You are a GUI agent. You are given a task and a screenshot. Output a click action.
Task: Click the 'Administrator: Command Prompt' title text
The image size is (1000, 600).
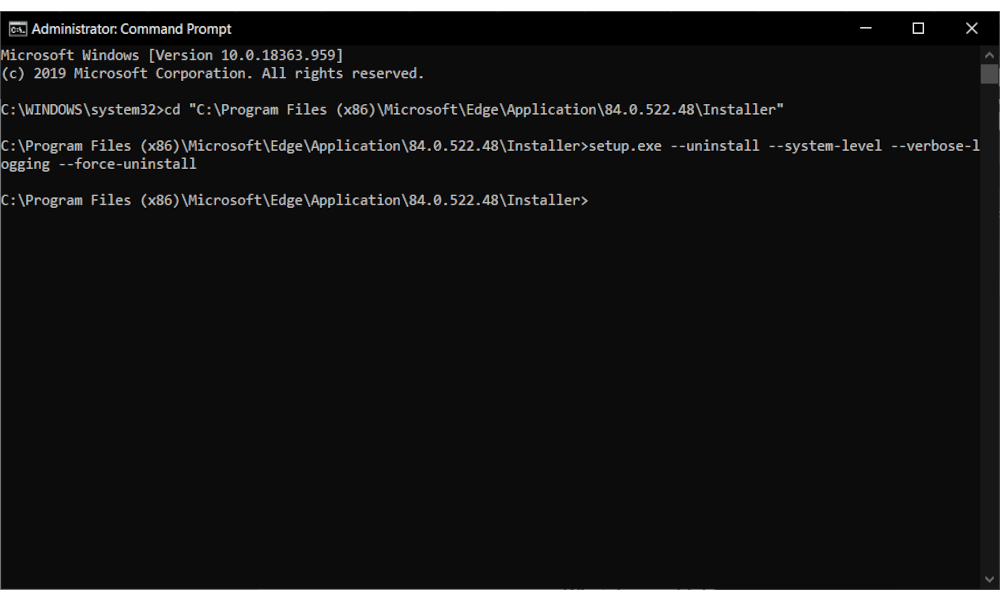click(x=131, y=29)
